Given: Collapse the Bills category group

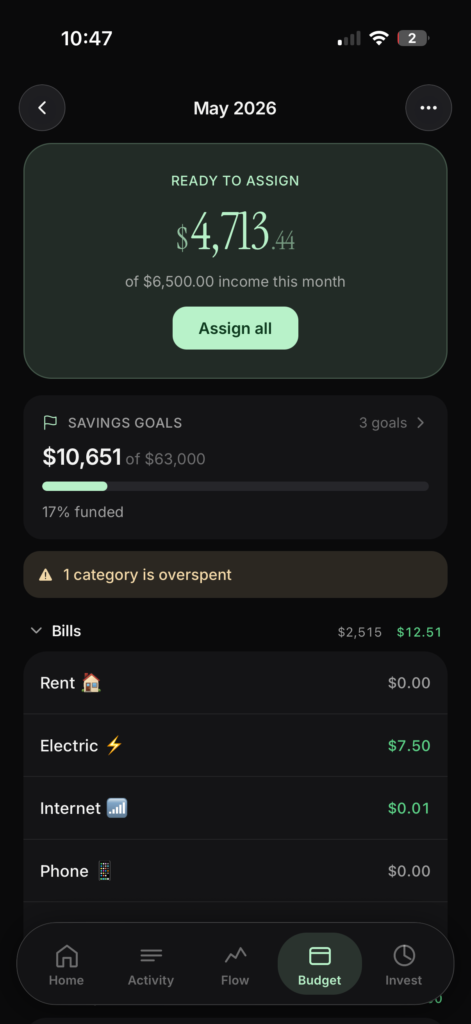Looking at the screenshot, I should coord(37,631).
